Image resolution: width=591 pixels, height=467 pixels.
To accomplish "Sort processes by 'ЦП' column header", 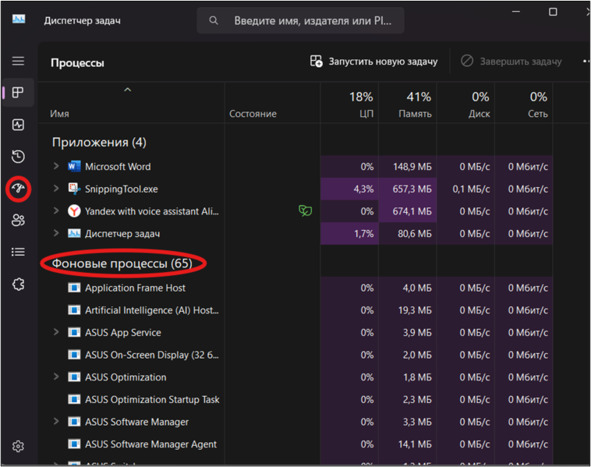I will [349, 104].
